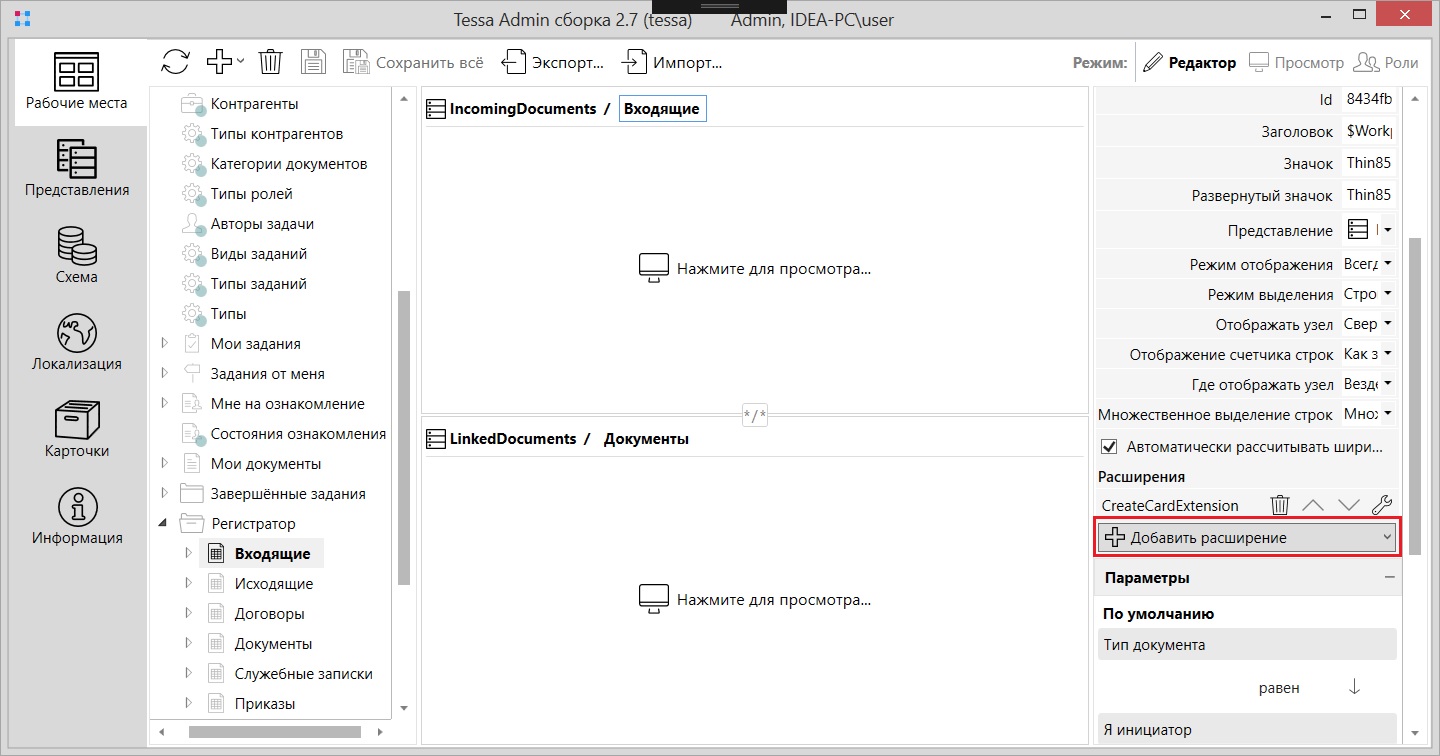
Task: Switch to Просмотр mode
Action: point(1297,62)
